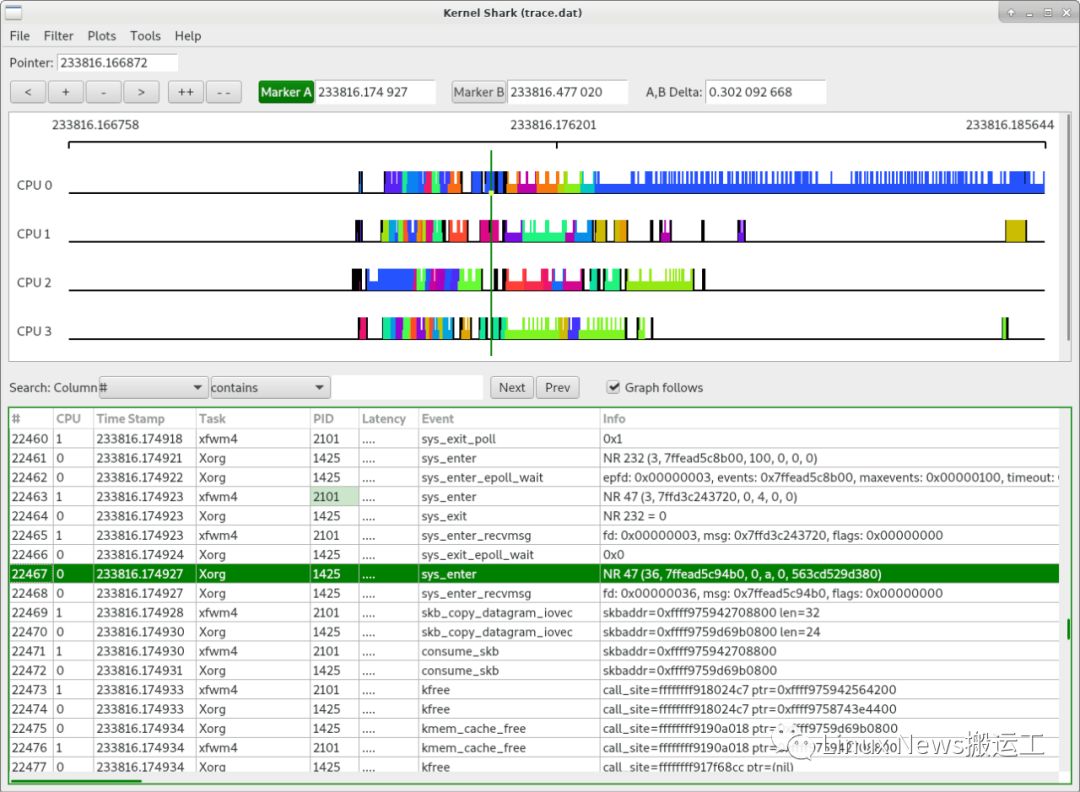Viewport: 1080px width, 792px height.
Task: Select the Marker B button
Action: pyautogui.click(x=478, y=92)
